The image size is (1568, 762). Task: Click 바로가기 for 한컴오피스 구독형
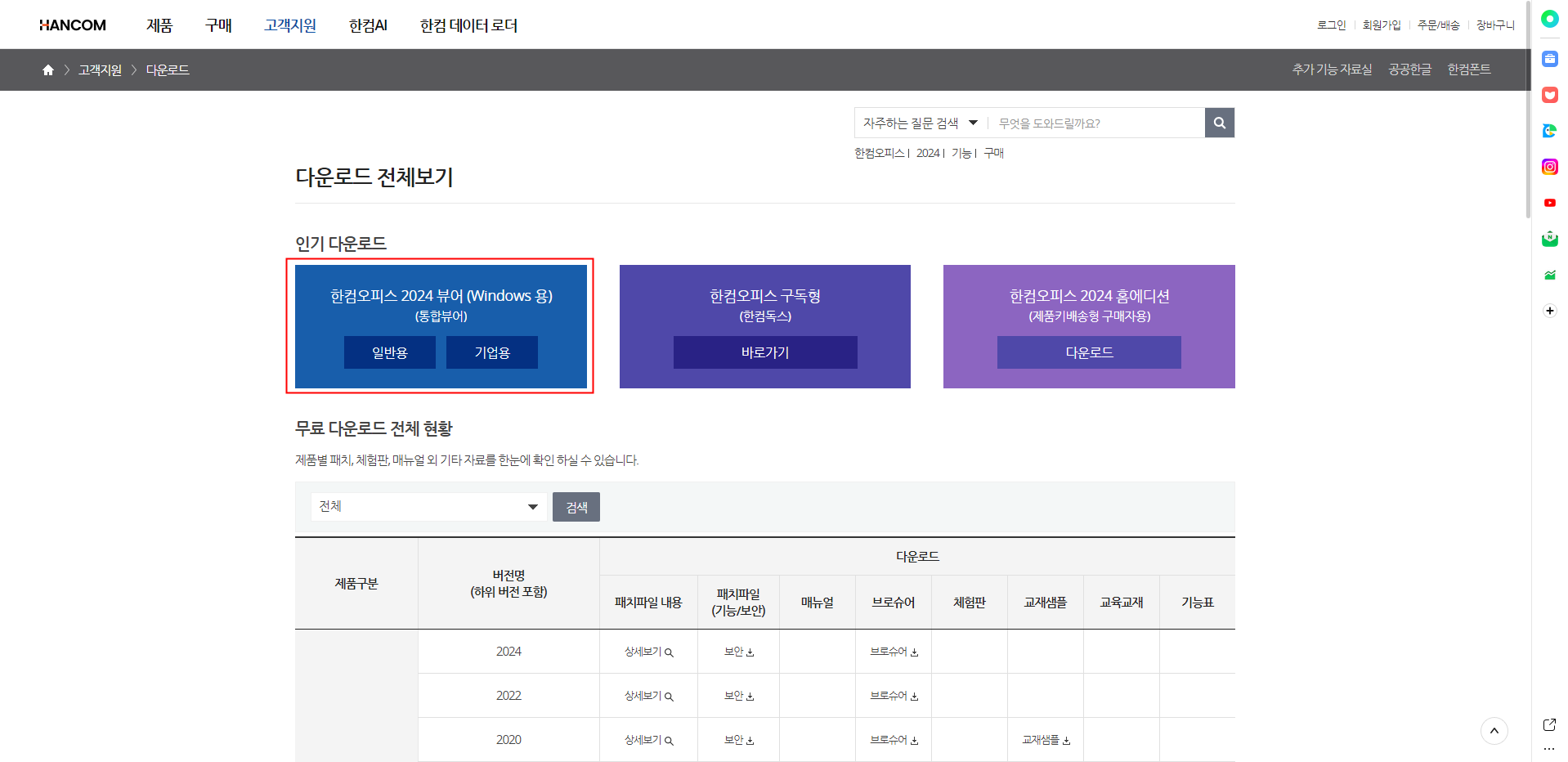point(765,352)
